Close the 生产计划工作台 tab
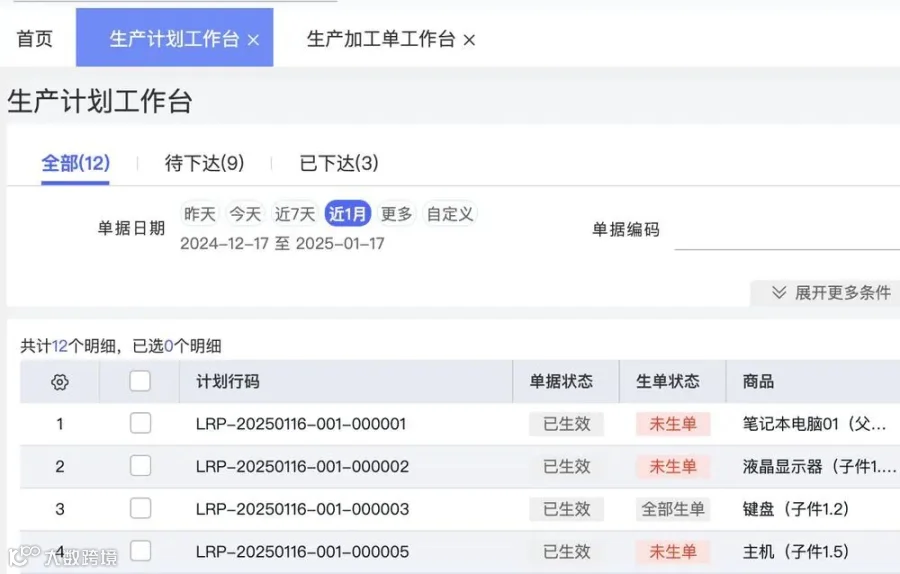Screen dimensions: 900x574 click(x=253, y=40)
